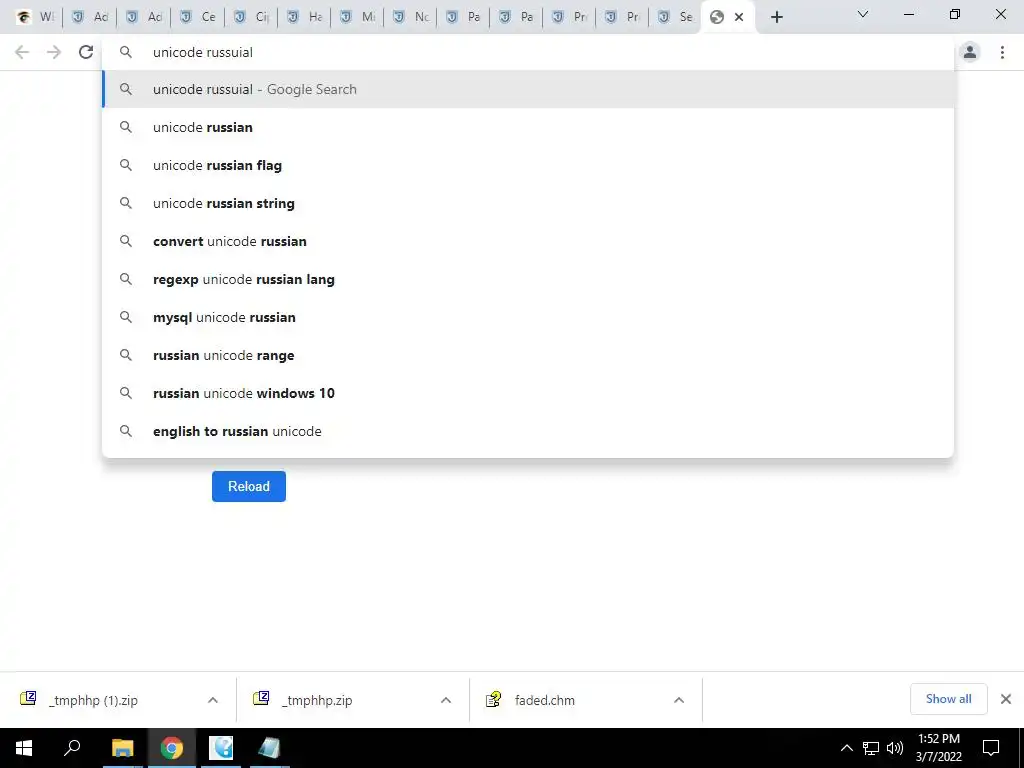The width and height of the screenshot is (1024, 768).
Task: Show hidden system tray icons
Action: tap(846, 748)
